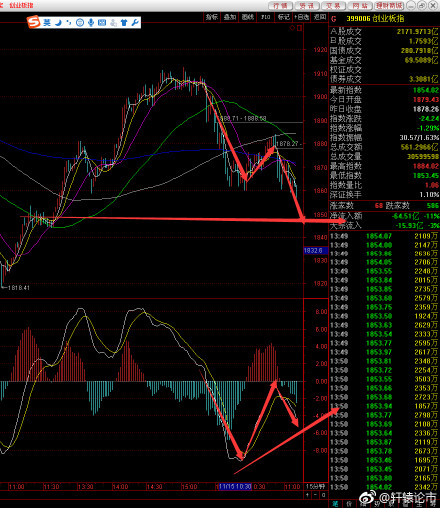Click the 叠加 overlay button
Screen dimensions: 440x508
pos(230,17)
